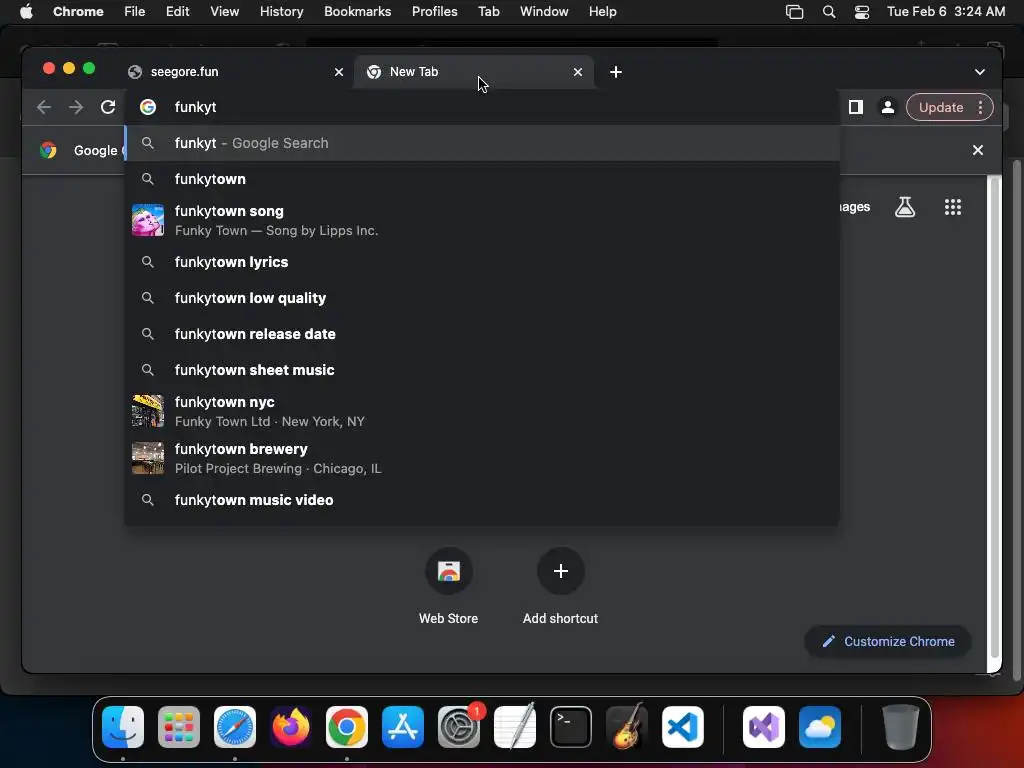The height and width of the screenshot is (768, 1024).
Task: Select the New Tab tab
Action: tap(473, 72)
